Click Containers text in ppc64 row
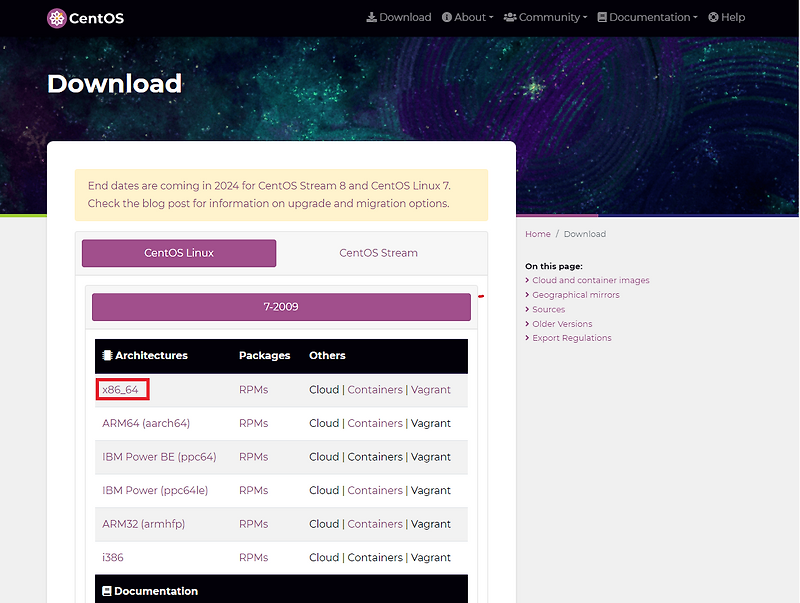 [375, 457]
